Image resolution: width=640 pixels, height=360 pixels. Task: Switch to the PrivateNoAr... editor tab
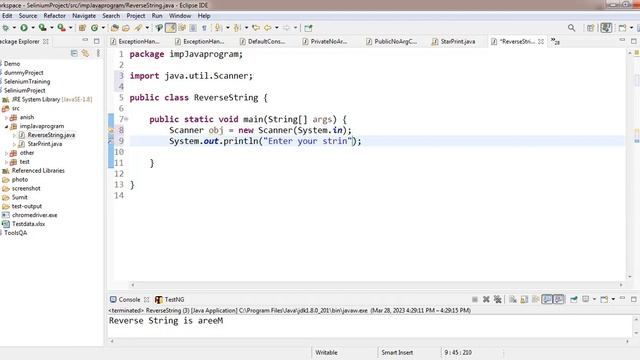[325, 41]
